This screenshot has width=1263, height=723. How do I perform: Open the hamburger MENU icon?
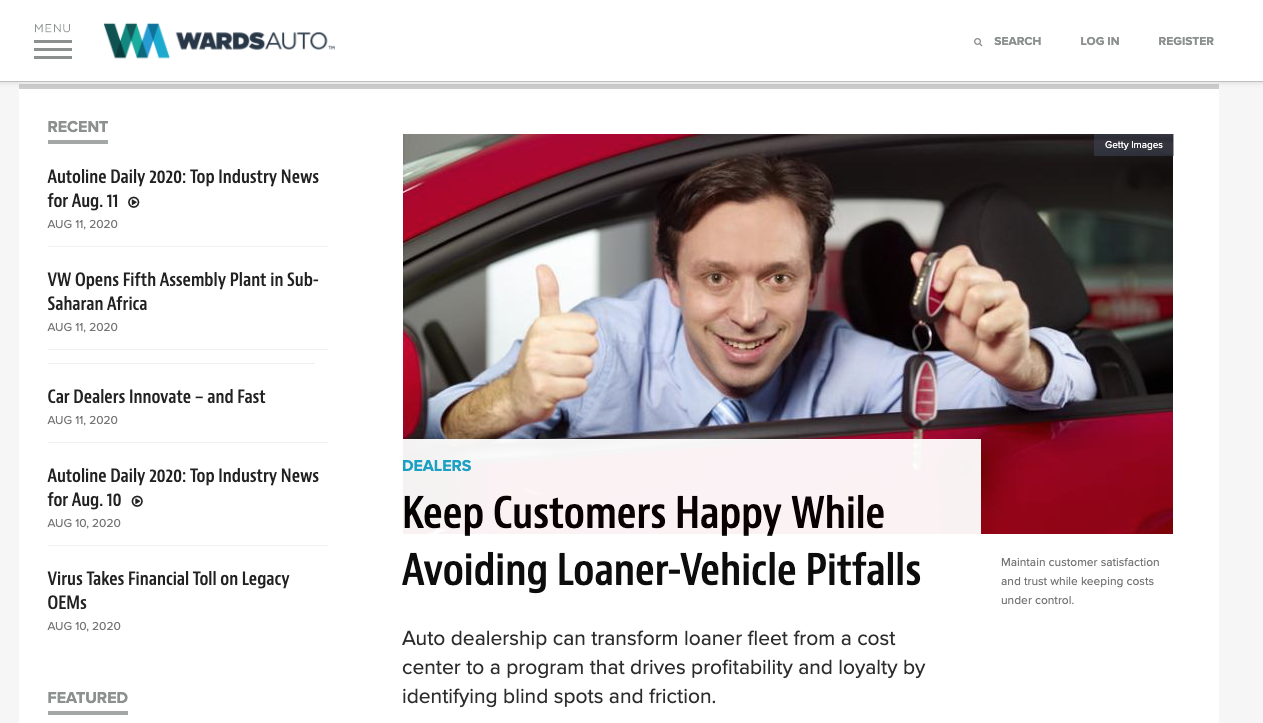(53, 49)
